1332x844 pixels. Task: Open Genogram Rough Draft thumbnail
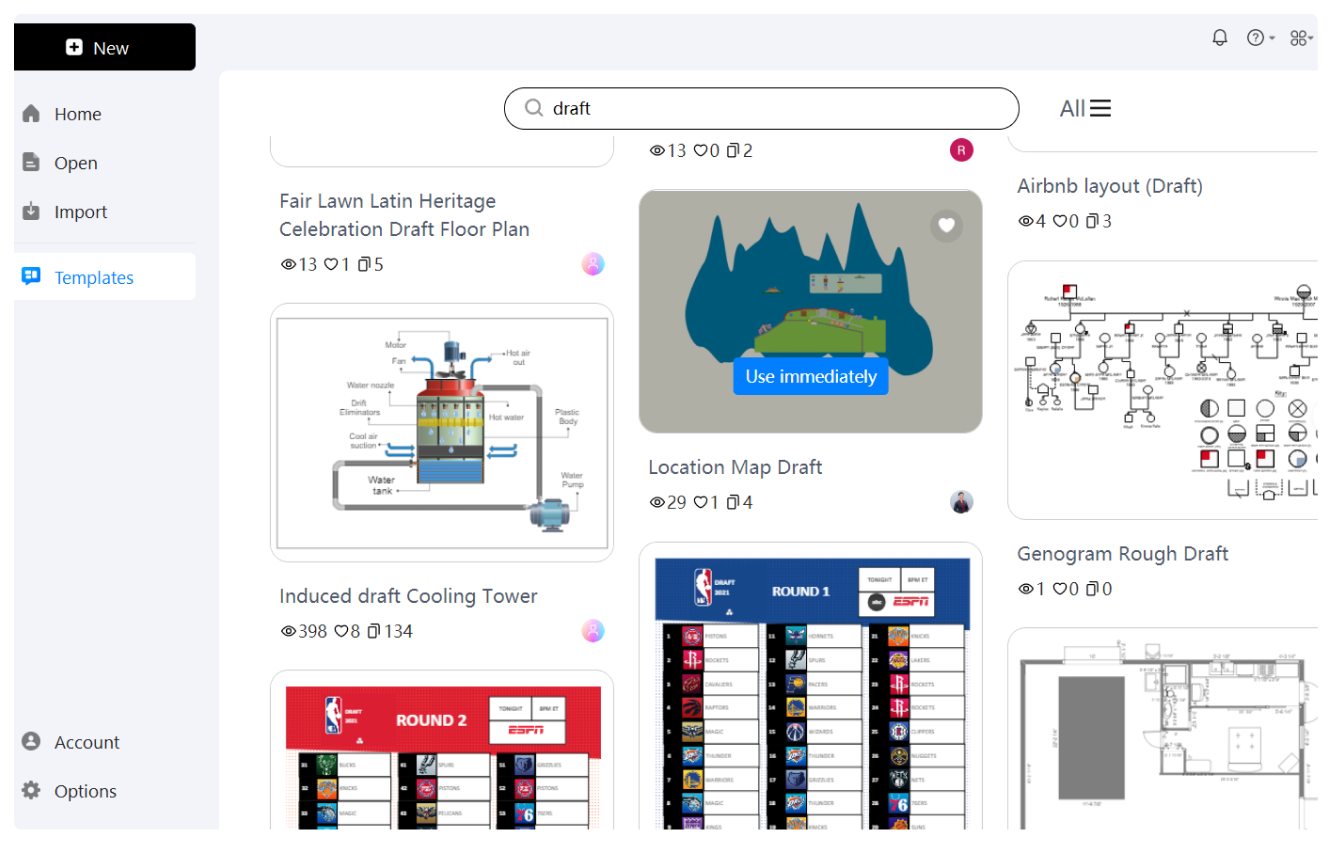tap(1162, 390)
